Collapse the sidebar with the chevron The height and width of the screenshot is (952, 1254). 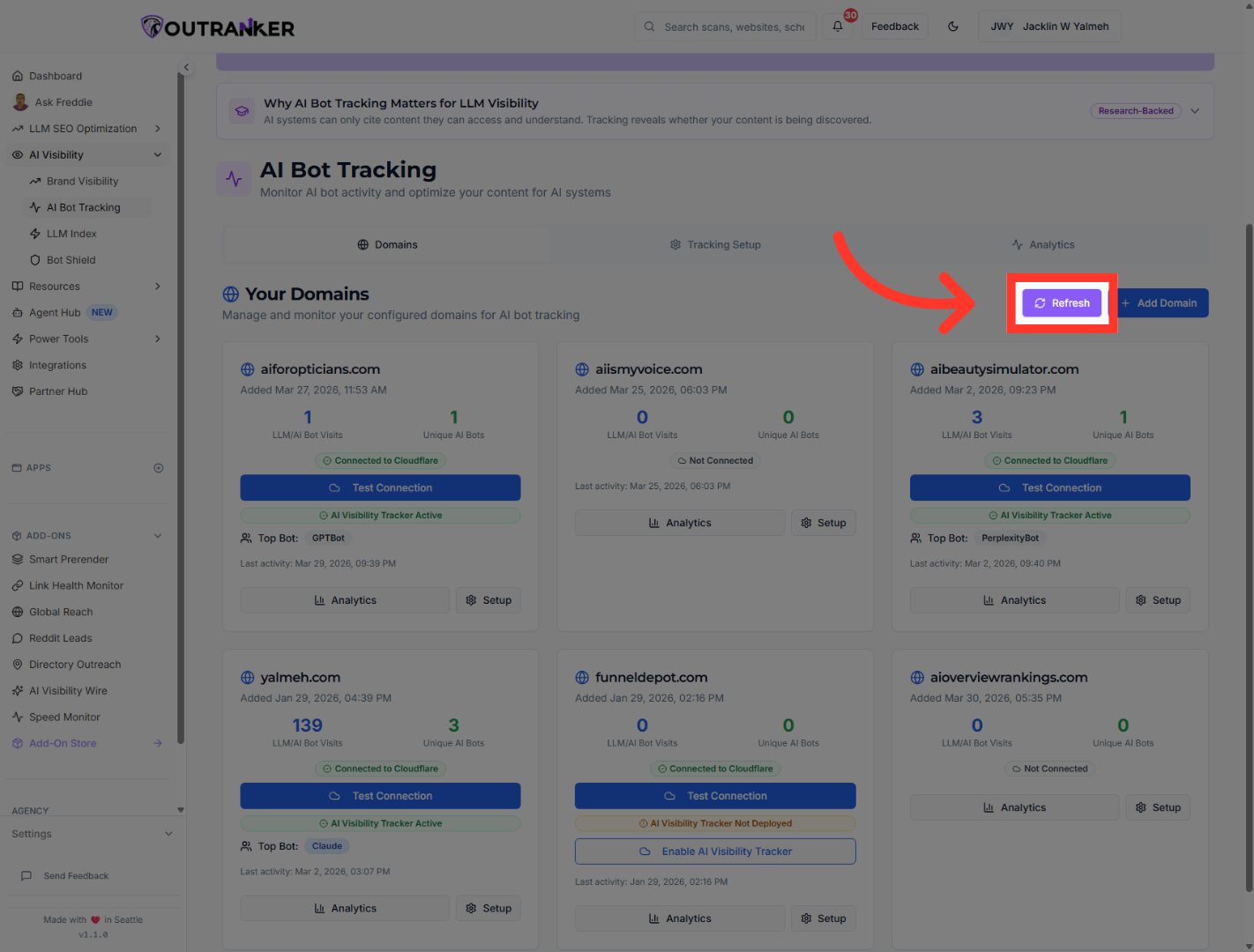(186, 66)
